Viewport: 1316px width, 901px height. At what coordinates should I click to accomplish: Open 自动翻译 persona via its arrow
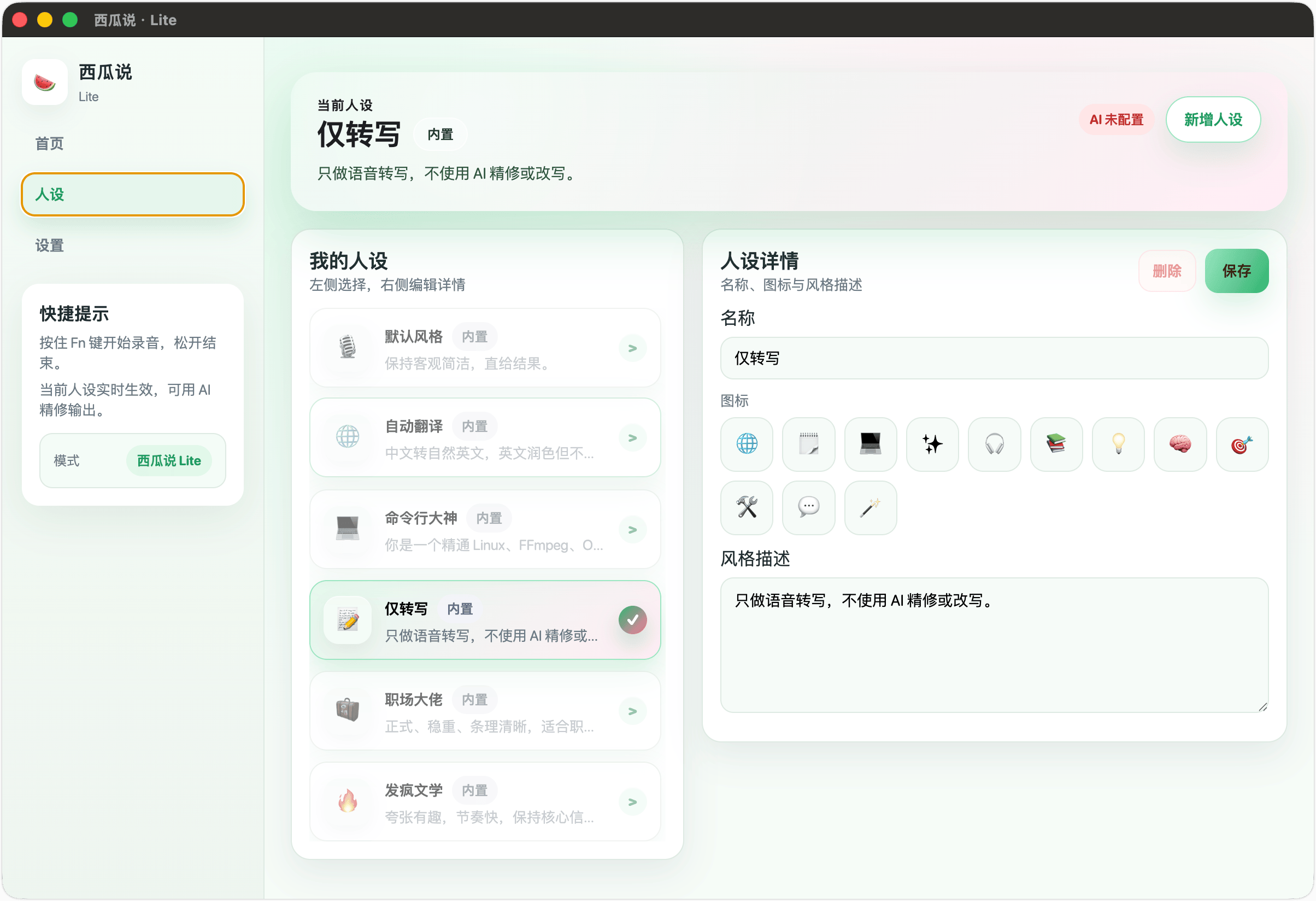pos(632,438)
